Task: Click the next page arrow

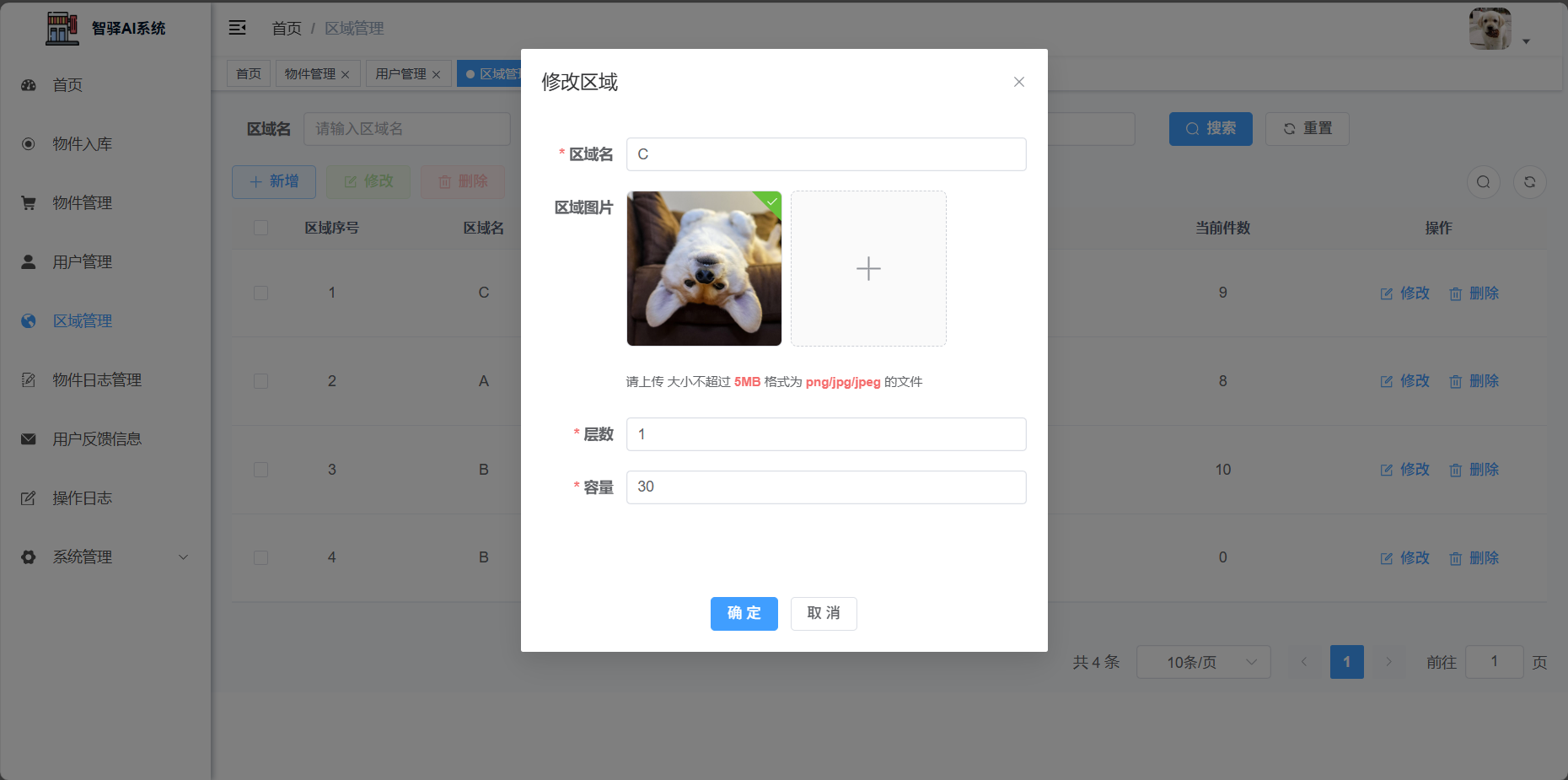Action: coord(1388,663)
